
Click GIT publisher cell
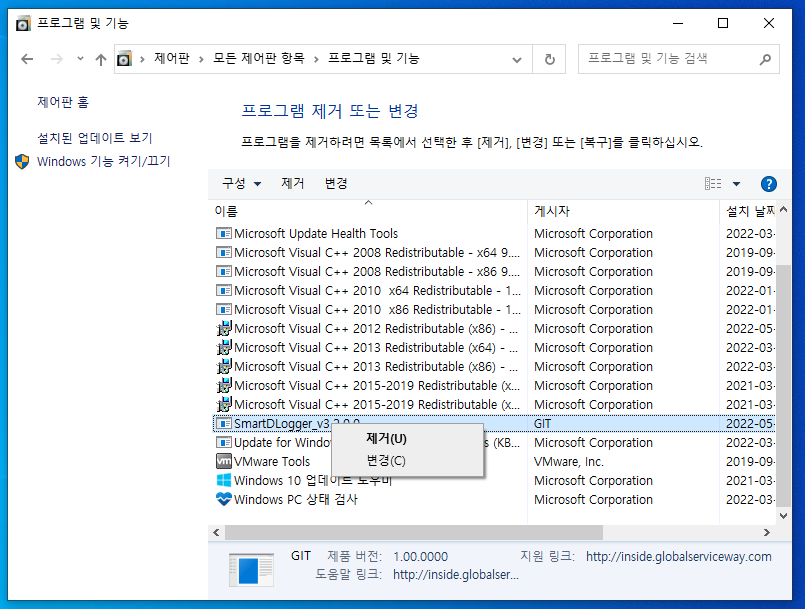pyautogui.click(x=542, y=424)
